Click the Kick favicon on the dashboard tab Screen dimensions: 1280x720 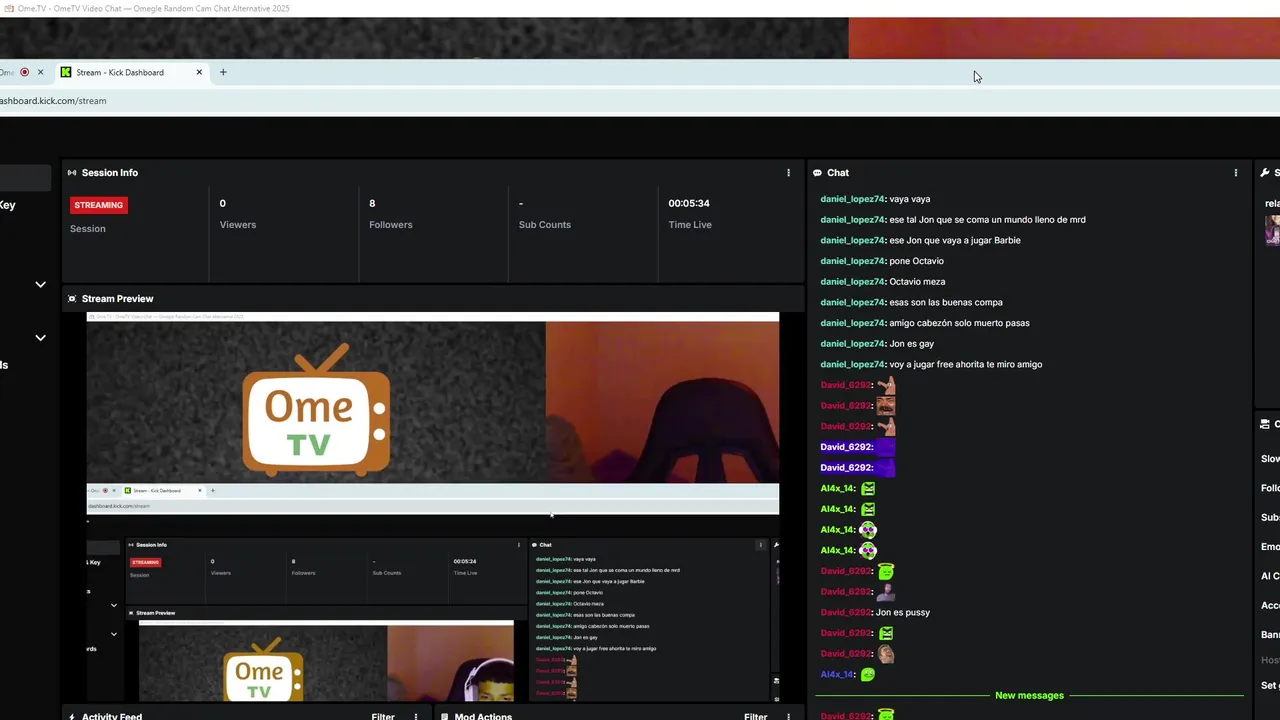(66, 72)
